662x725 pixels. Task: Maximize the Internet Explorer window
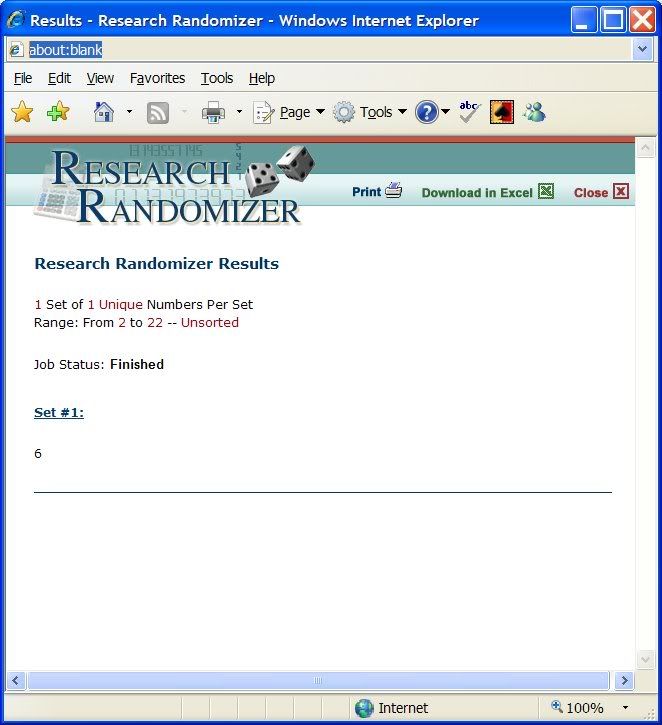point(613,20)
